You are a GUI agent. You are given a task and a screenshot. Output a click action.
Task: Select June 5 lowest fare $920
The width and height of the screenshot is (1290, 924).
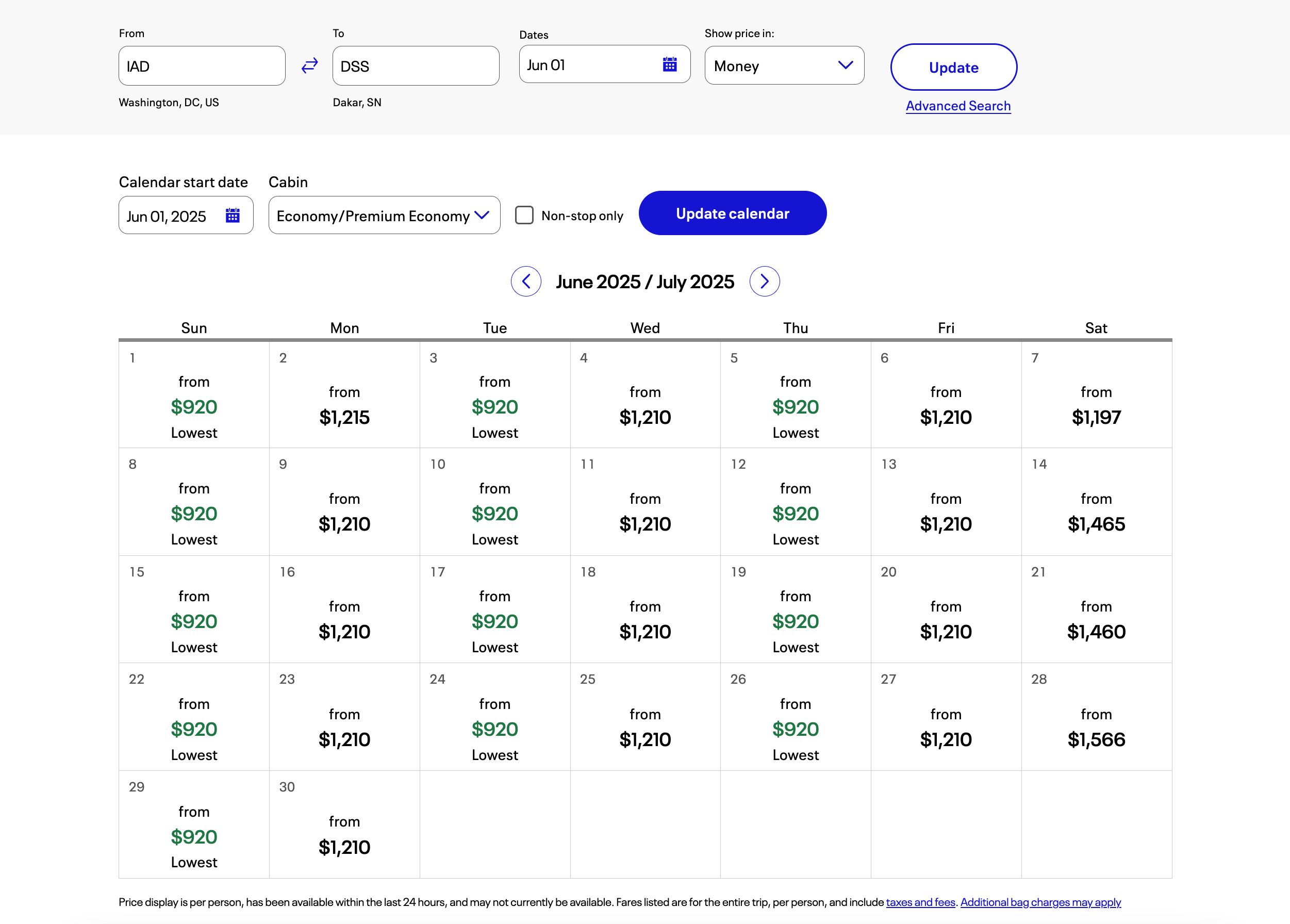pos(795,395)
